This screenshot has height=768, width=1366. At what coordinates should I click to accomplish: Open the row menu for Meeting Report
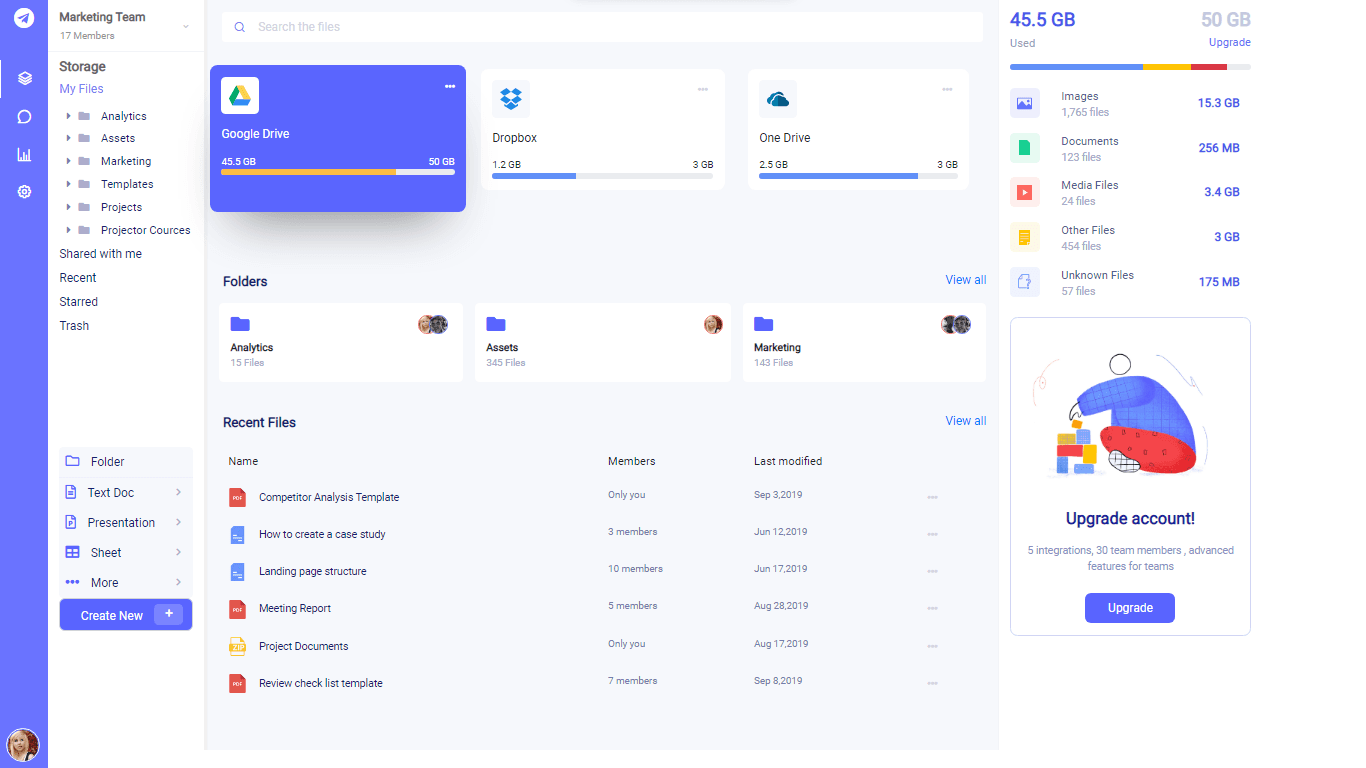click(932, 607)
